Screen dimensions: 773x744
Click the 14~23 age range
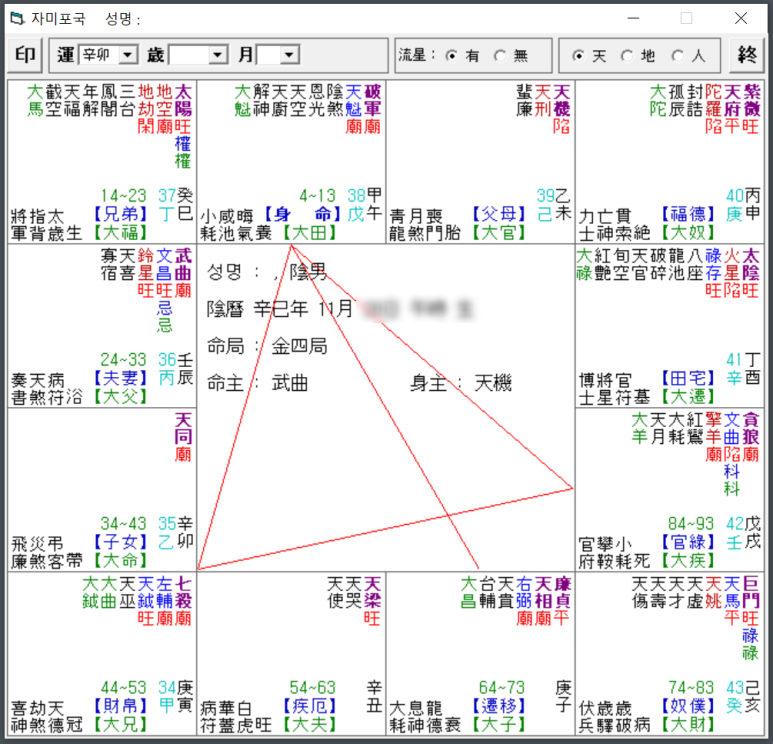tap(124, 196)
